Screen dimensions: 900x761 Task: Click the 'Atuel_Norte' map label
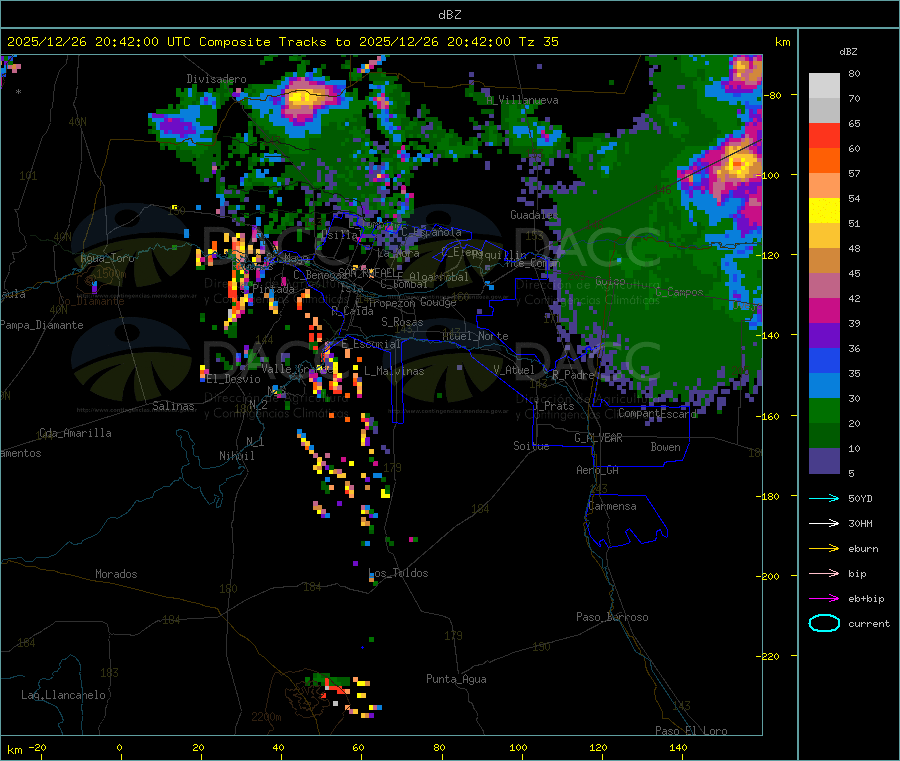[x=475, y=336]
